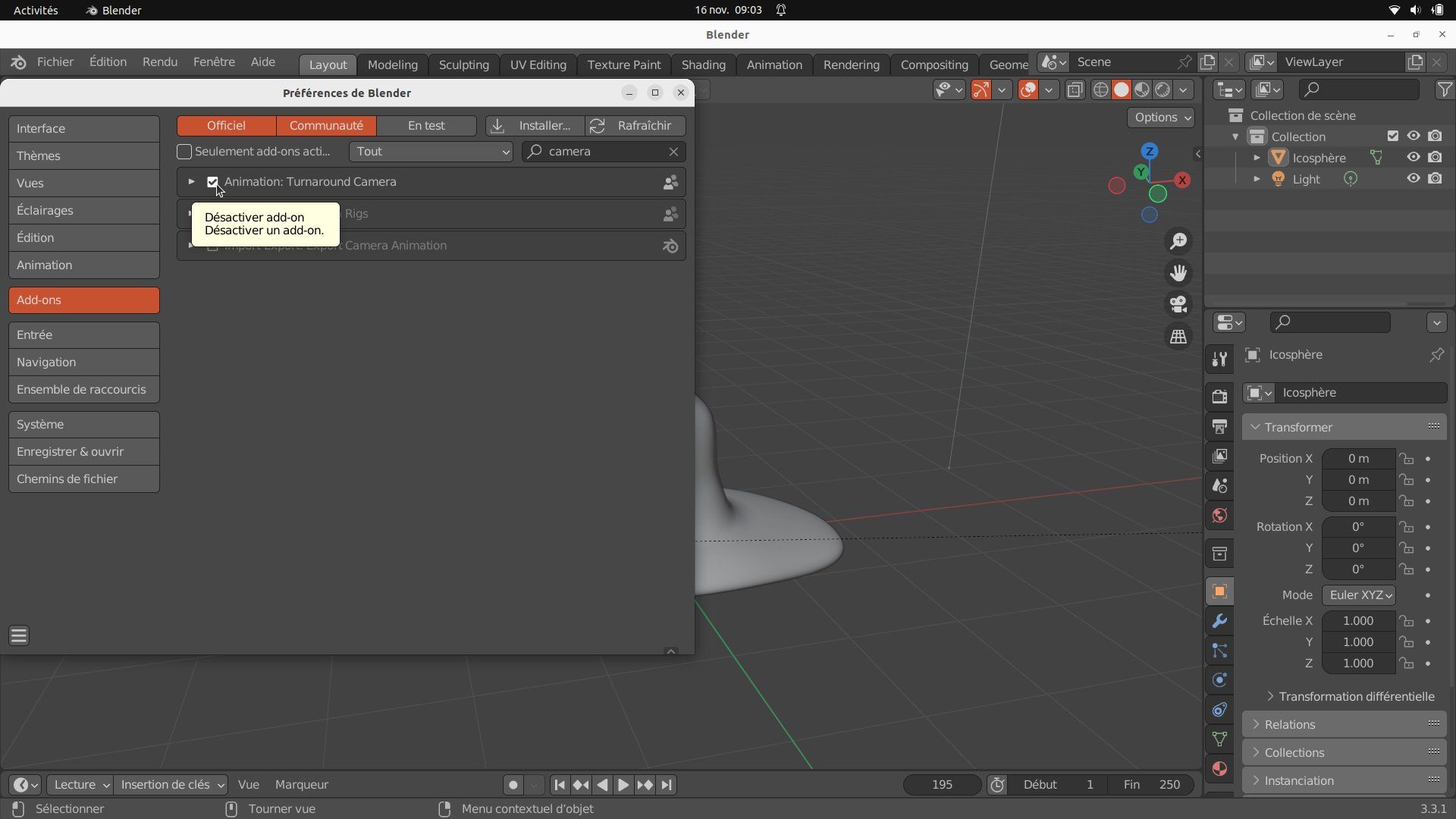Toggle Officiel add-on filter

(x=226, y=126)
